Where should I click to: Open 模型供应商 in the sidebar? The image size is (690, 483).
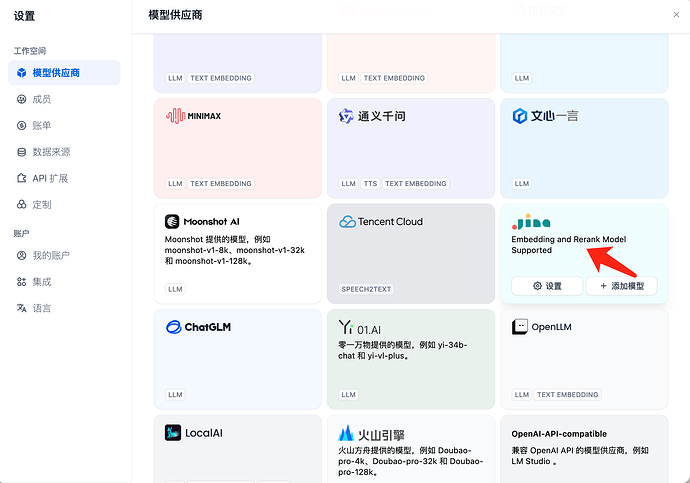(64, 73)
